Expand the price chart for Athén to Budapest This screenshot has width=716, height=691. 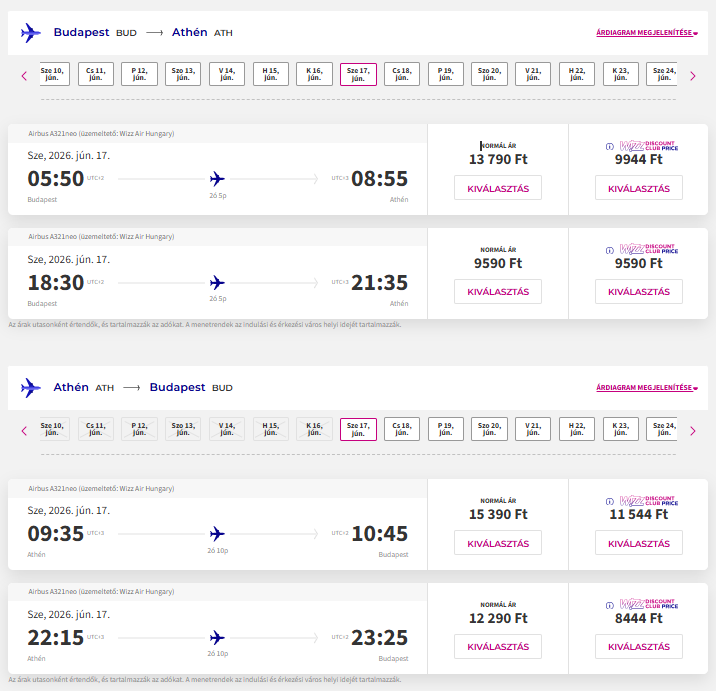pyautogui.click(x=645, y=388)
